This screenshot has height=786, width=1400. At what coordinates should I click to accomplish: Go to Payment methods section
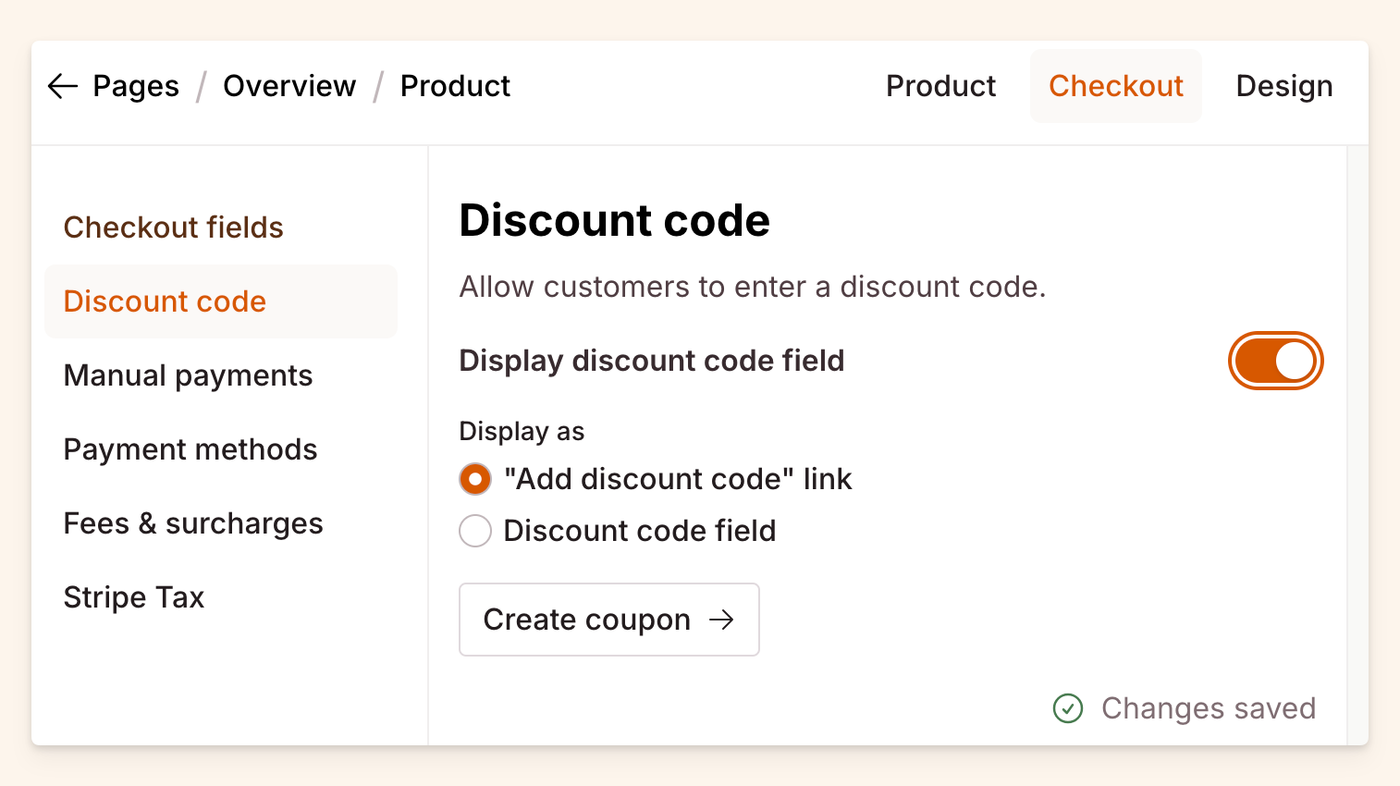coord(190,450)
